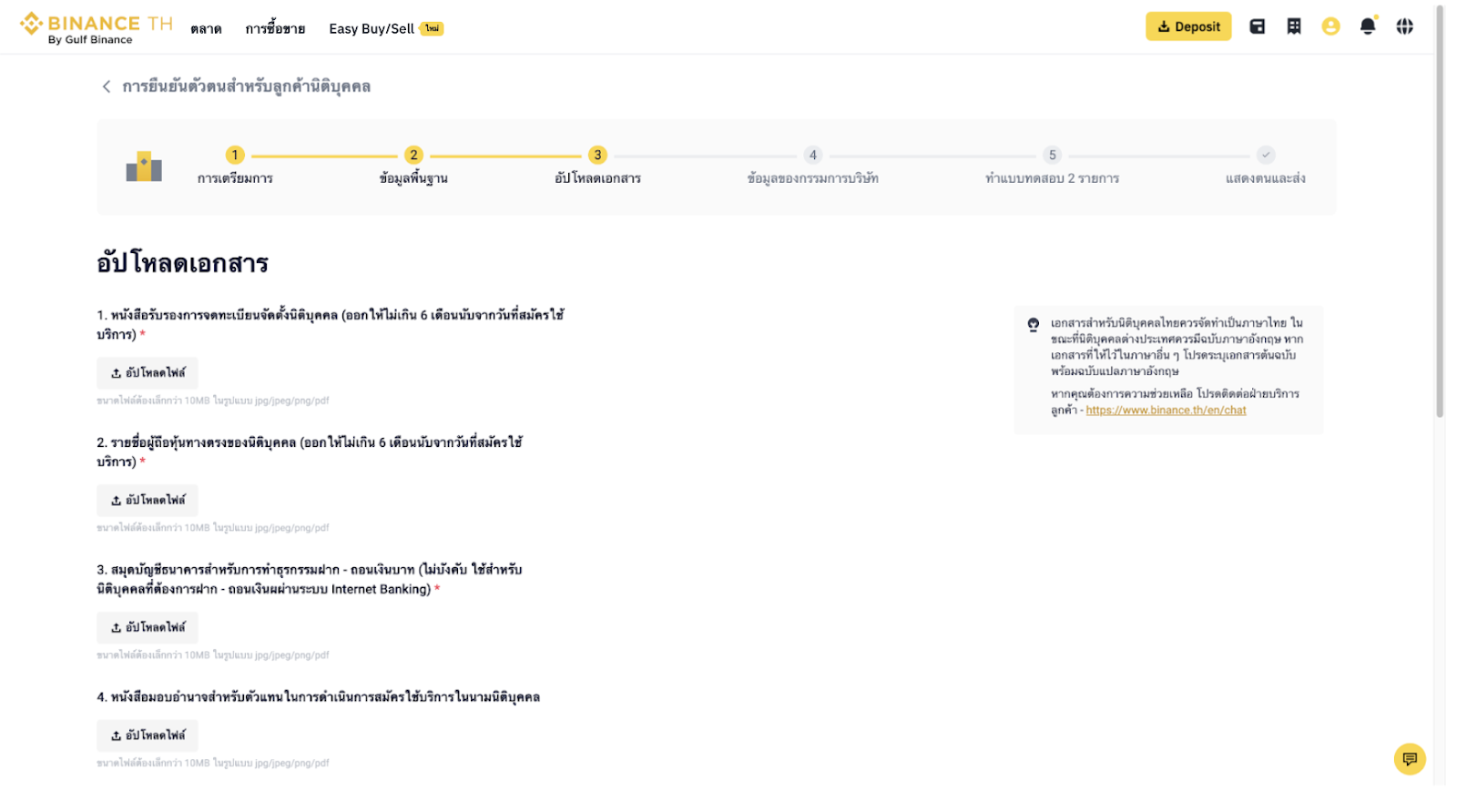This screenshot has height=812, width=1457.
Task: Upload file for document 1 certificate
Action: 148,373
